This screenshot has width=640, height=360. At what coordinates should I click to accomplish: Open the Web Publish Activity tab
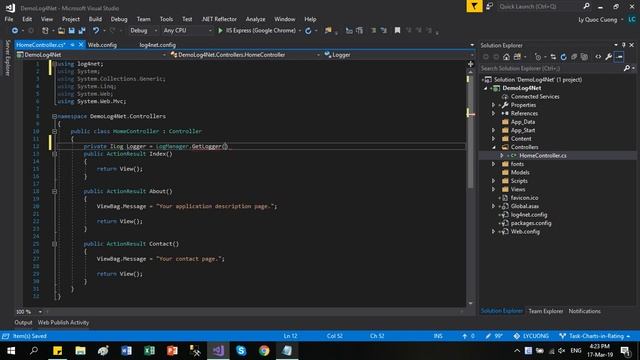pos(63,322)
